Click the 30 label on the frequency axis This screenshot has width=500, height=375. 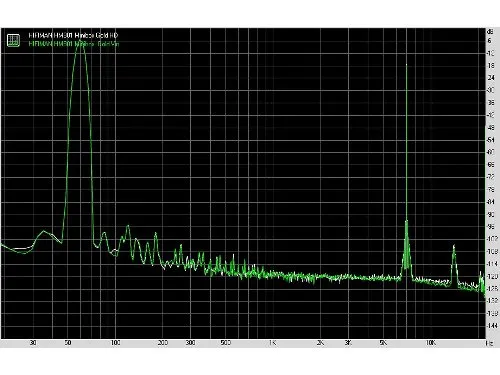point(33,343)
